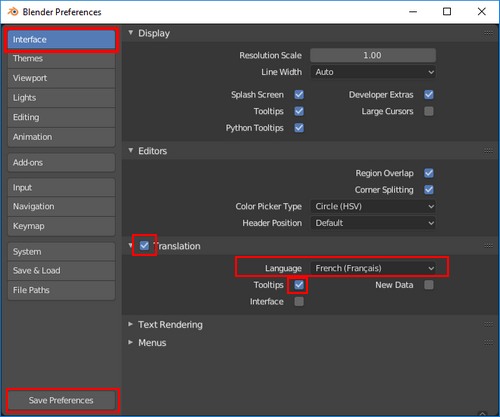Image resolution: width=500 pixels, height=417 pixels.
Task: Click the Text Rendering panel grip icon
Action: pyautogui.click(x=488, y=324)
